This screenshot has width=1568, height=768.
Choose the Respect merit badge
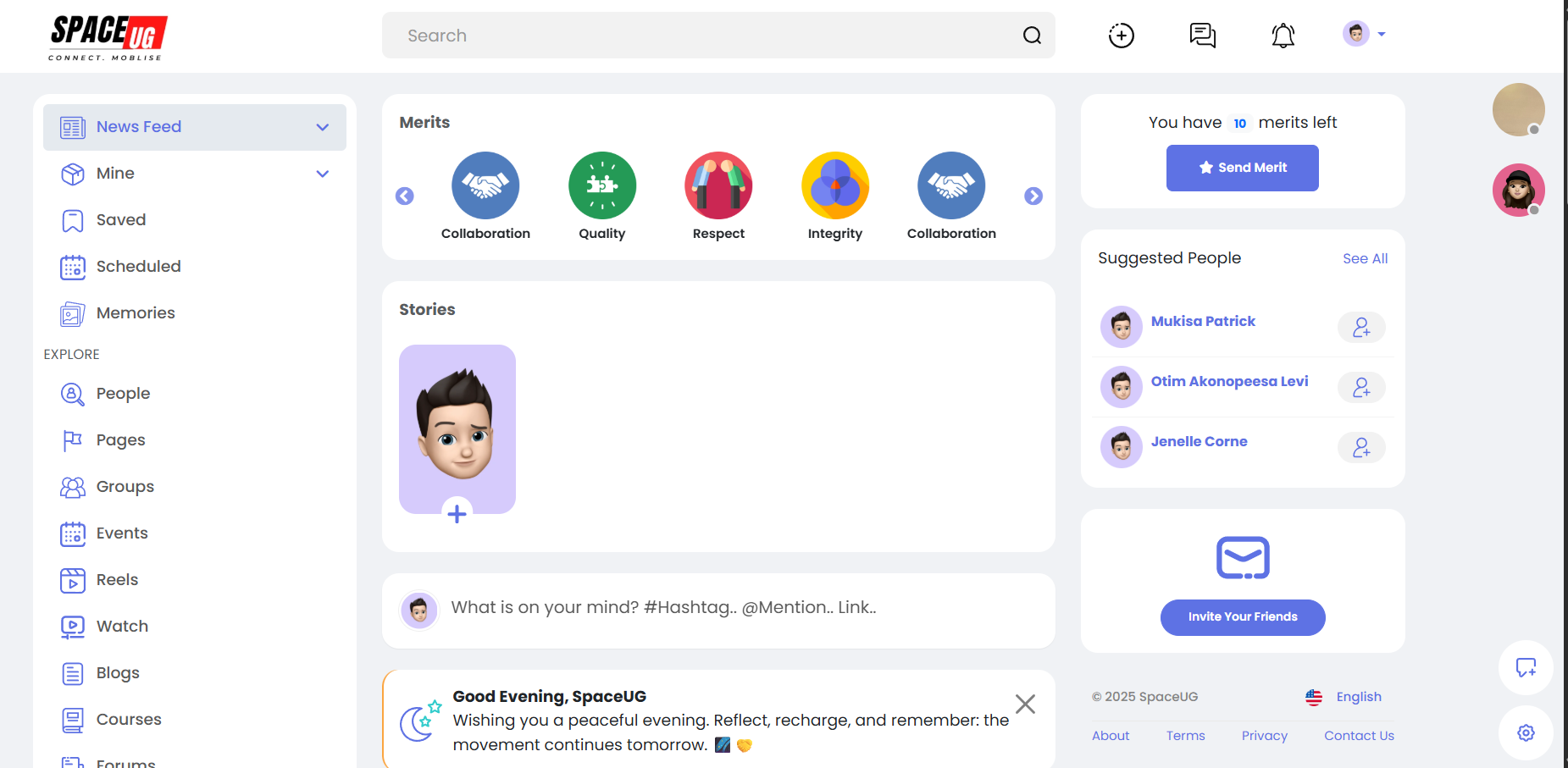(x=718, y=185)
